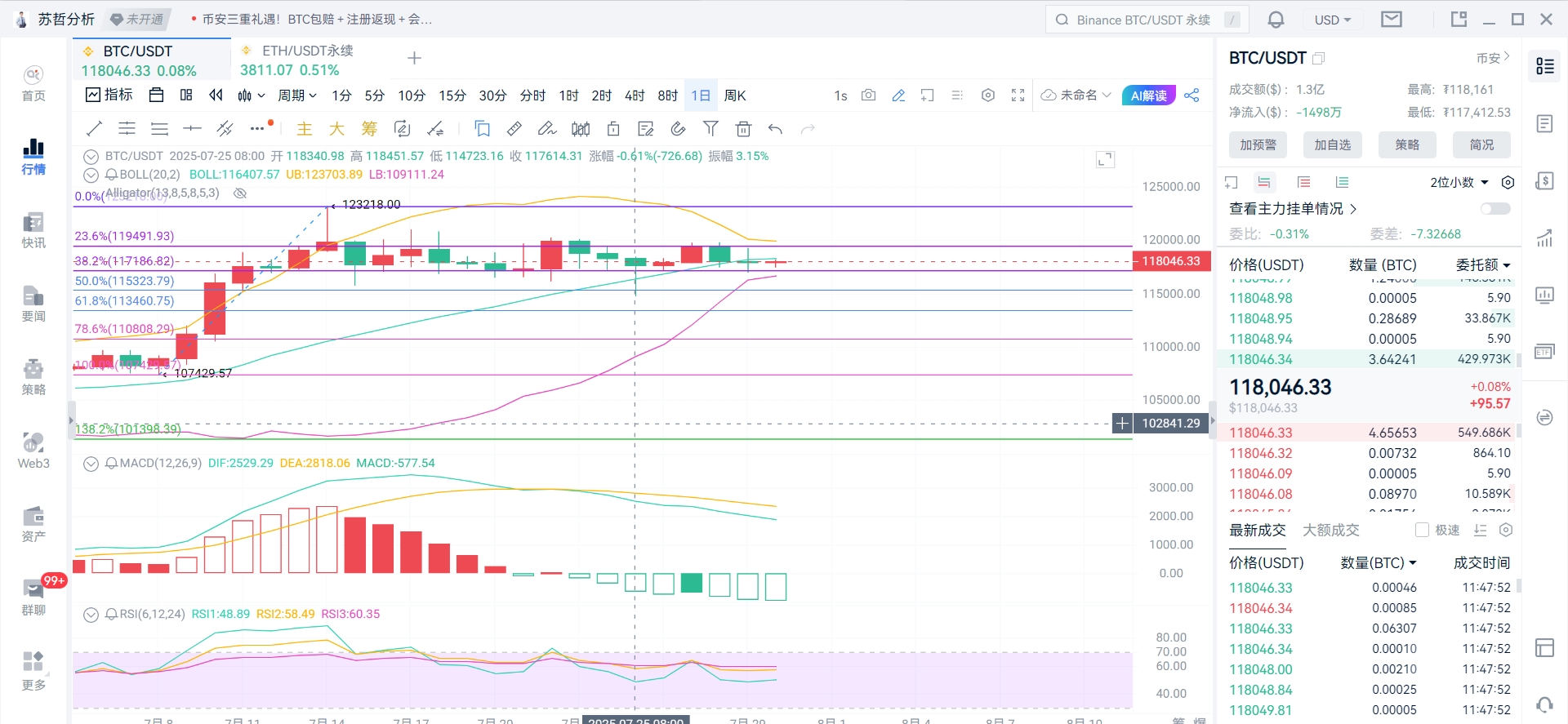Screen dimensions: 1568x724
Task: Click the 加预警 add alert button
Action: click(x=1258, y=144)
